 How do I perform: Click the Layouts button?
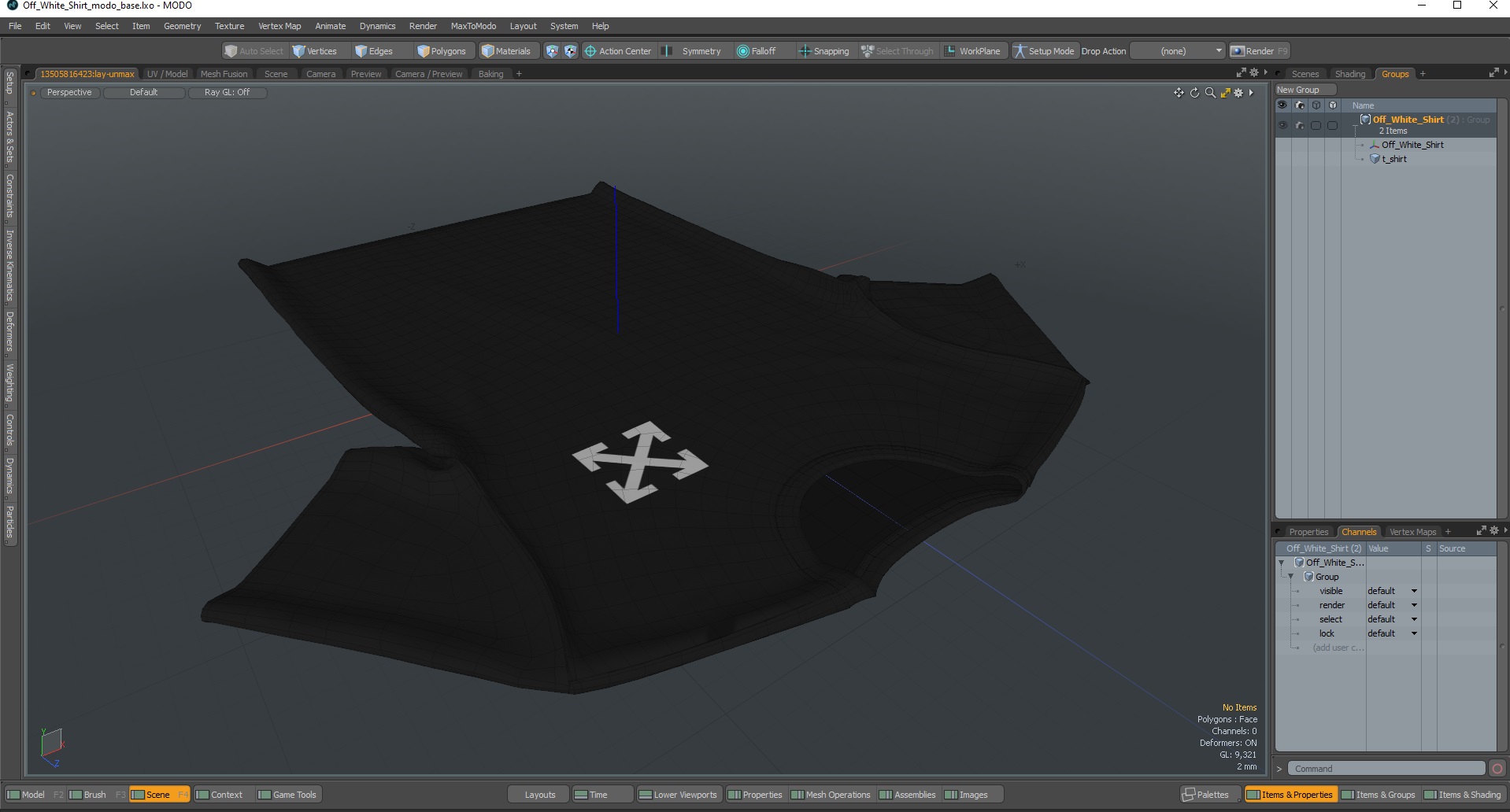coord(540,795)
